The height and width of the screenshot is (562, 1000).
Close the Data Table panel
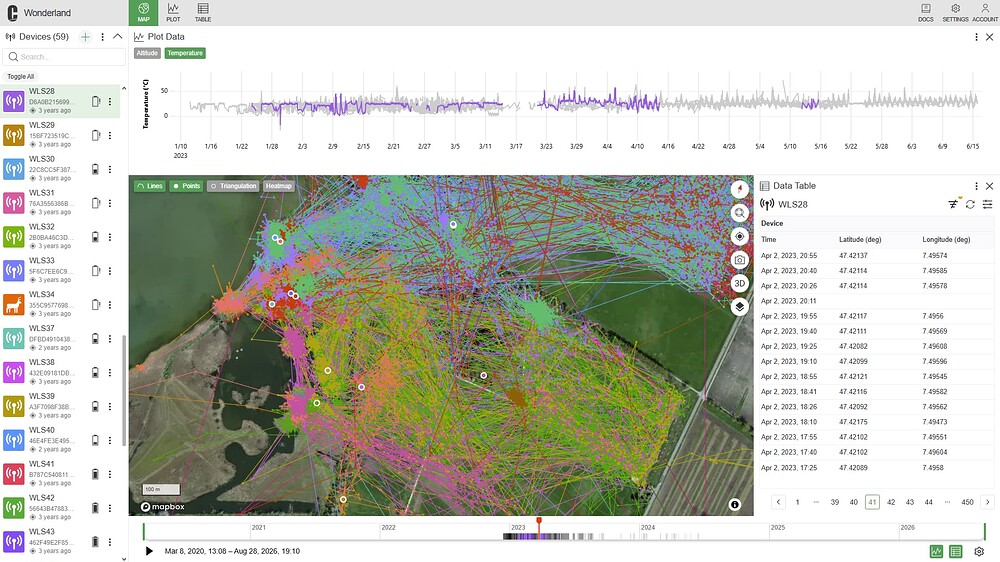pyautogui.click(x=989, y=186)
